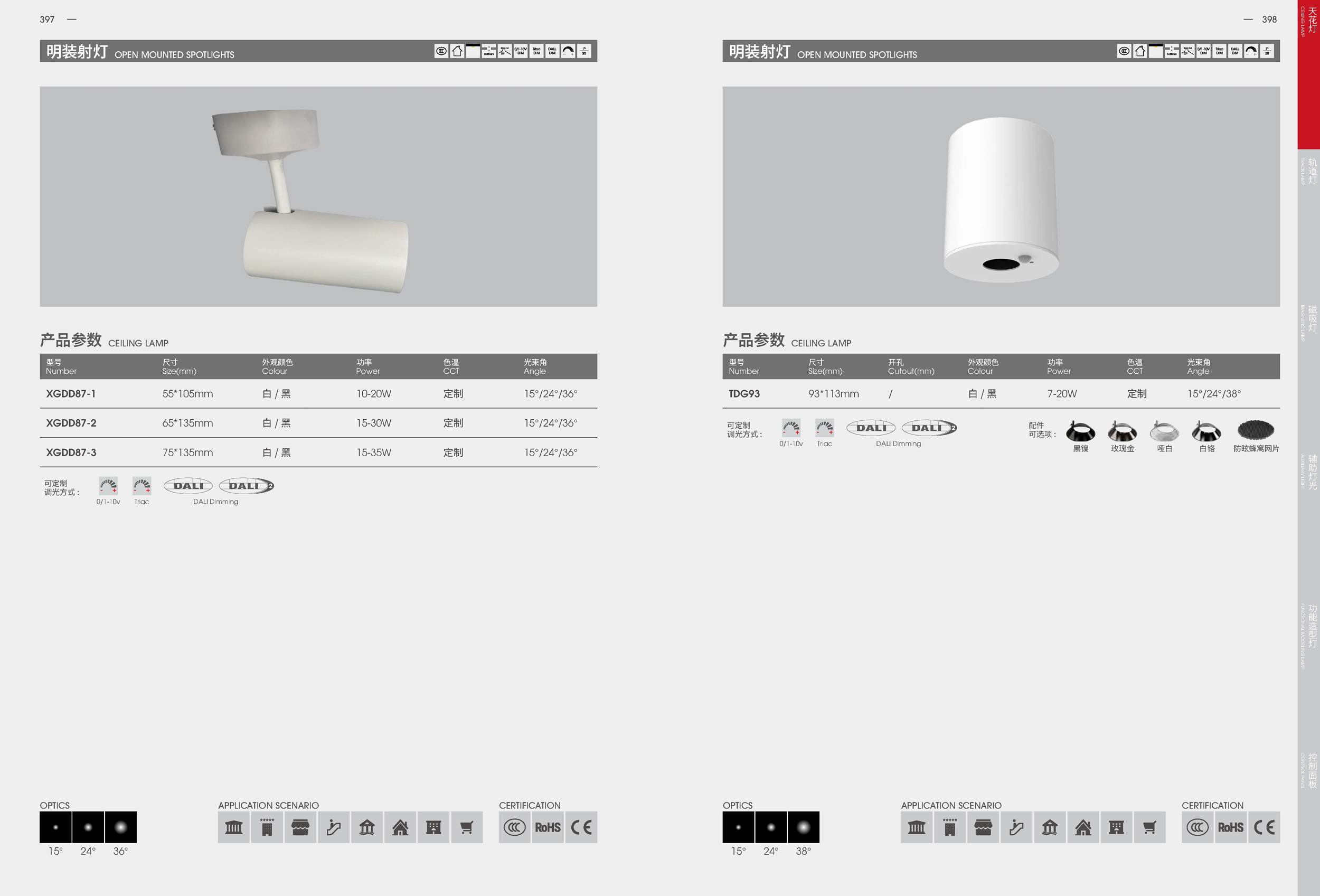
Task: Click the TDG93 model number
Action: [743, 393]
